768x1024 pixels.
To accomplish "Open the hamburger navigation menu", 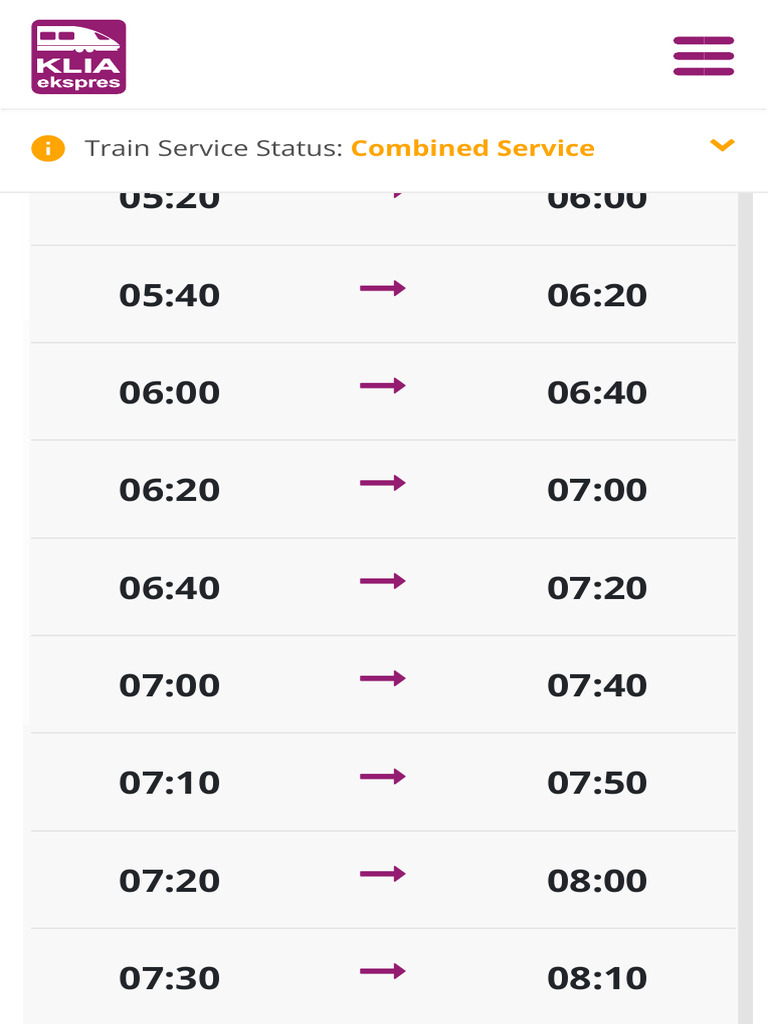I will coord(703,56).
